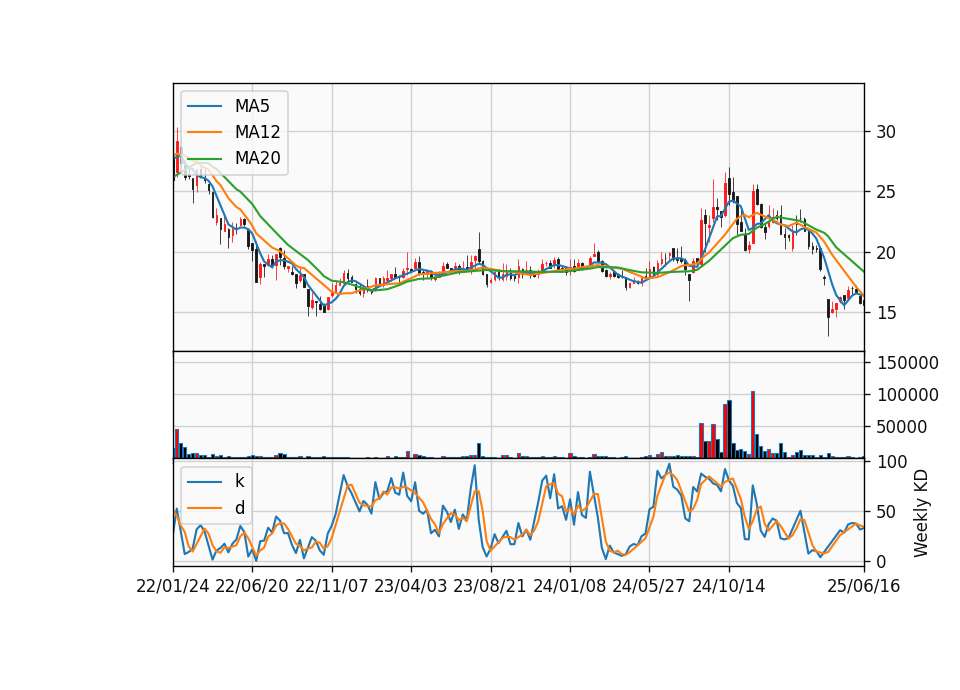The width and height of the screenshot is (960, 690).
Task: Click the MA12 legend label
Action: tap(257, 132)
